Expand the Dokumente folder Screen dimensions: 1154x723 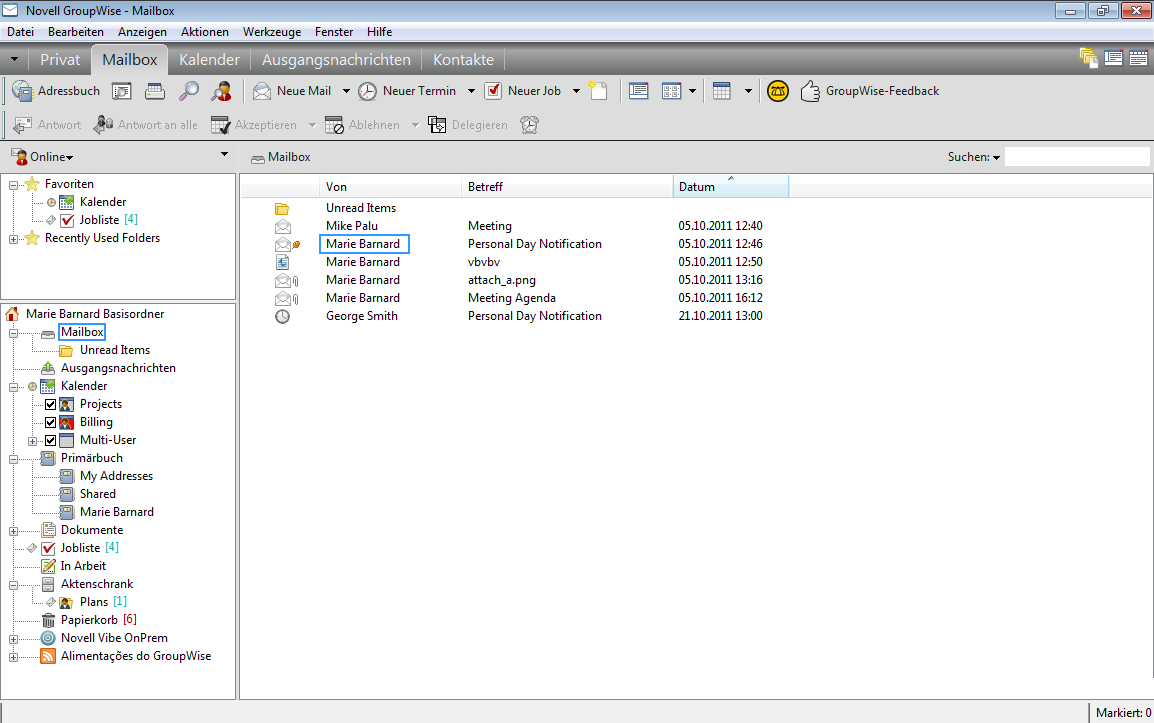coord(13,531)
